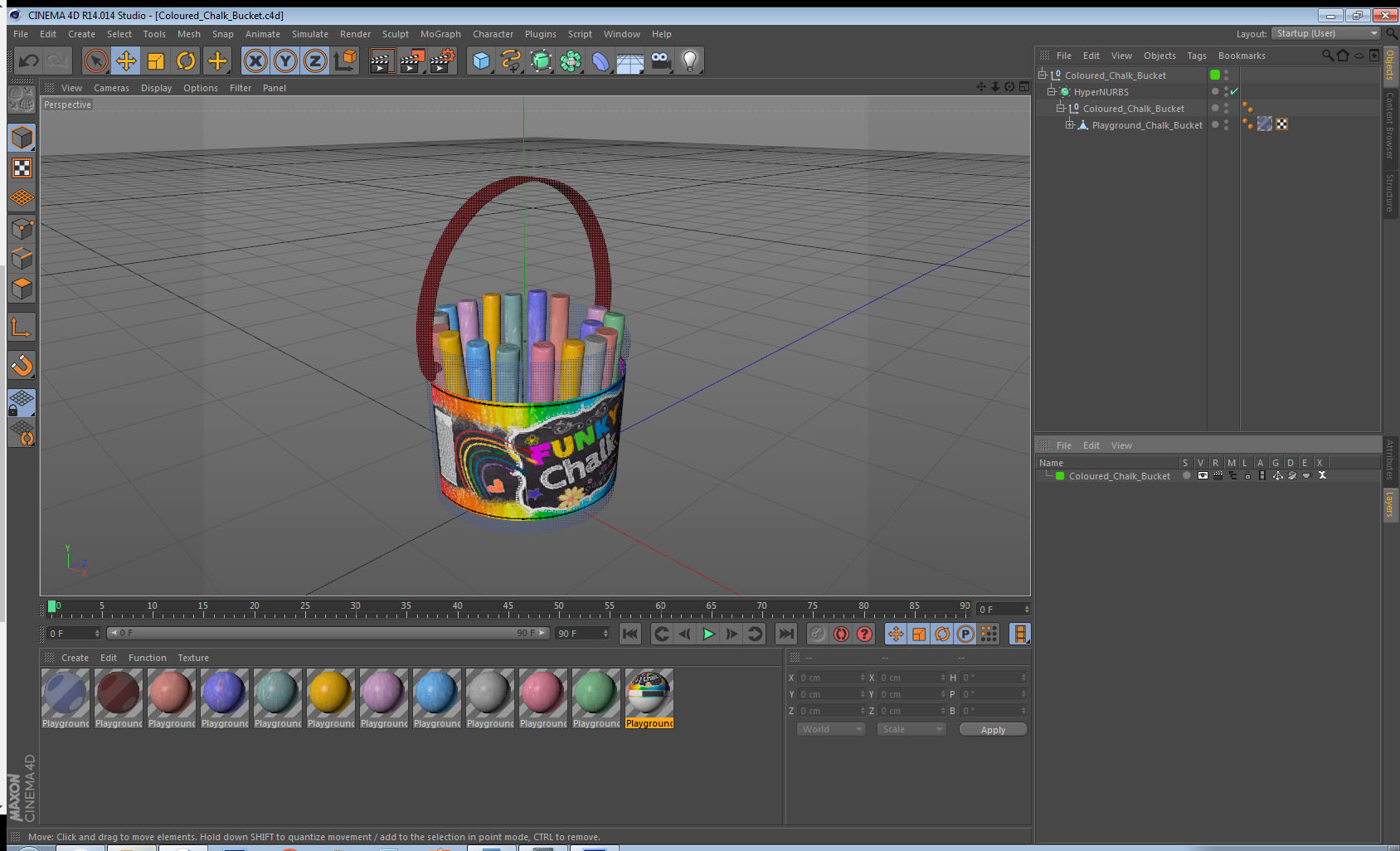Image resolution: width=1400 pixels, height=851 pixels.
Task: Toggle Z axis lock
Action: point(315,61)
